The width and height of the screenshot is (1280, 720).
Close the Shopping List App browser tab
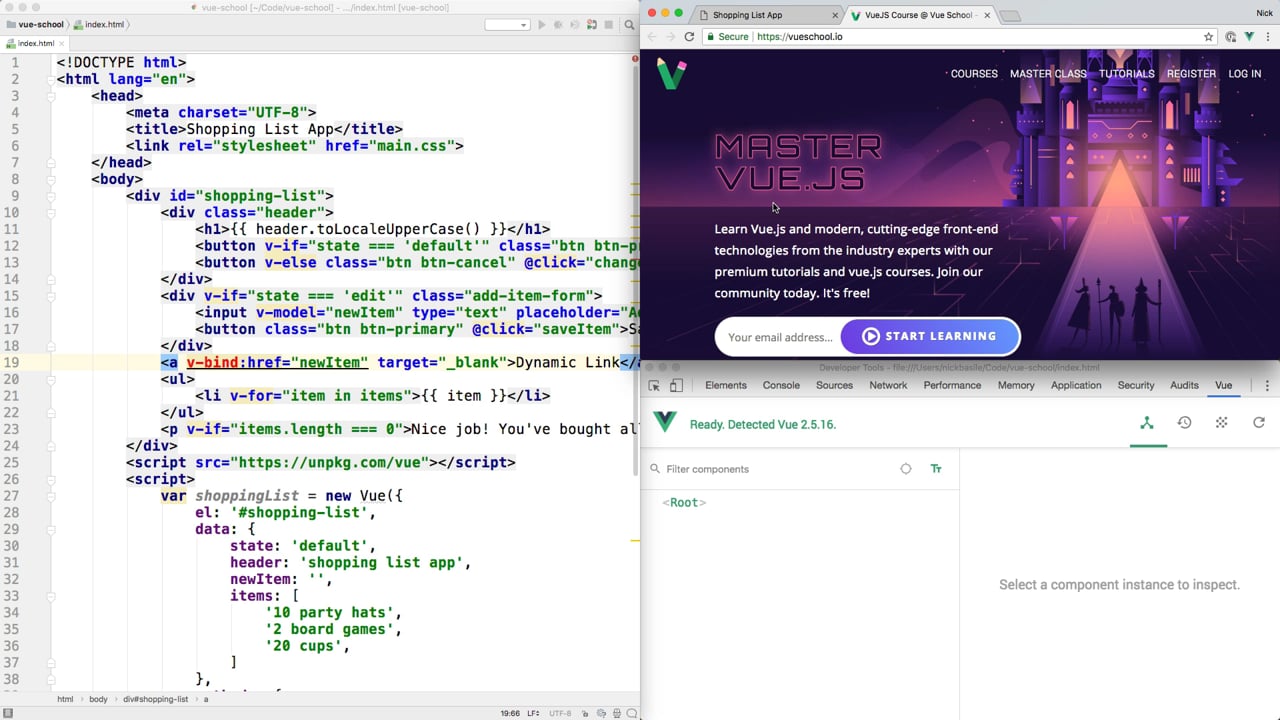[835, 15]
